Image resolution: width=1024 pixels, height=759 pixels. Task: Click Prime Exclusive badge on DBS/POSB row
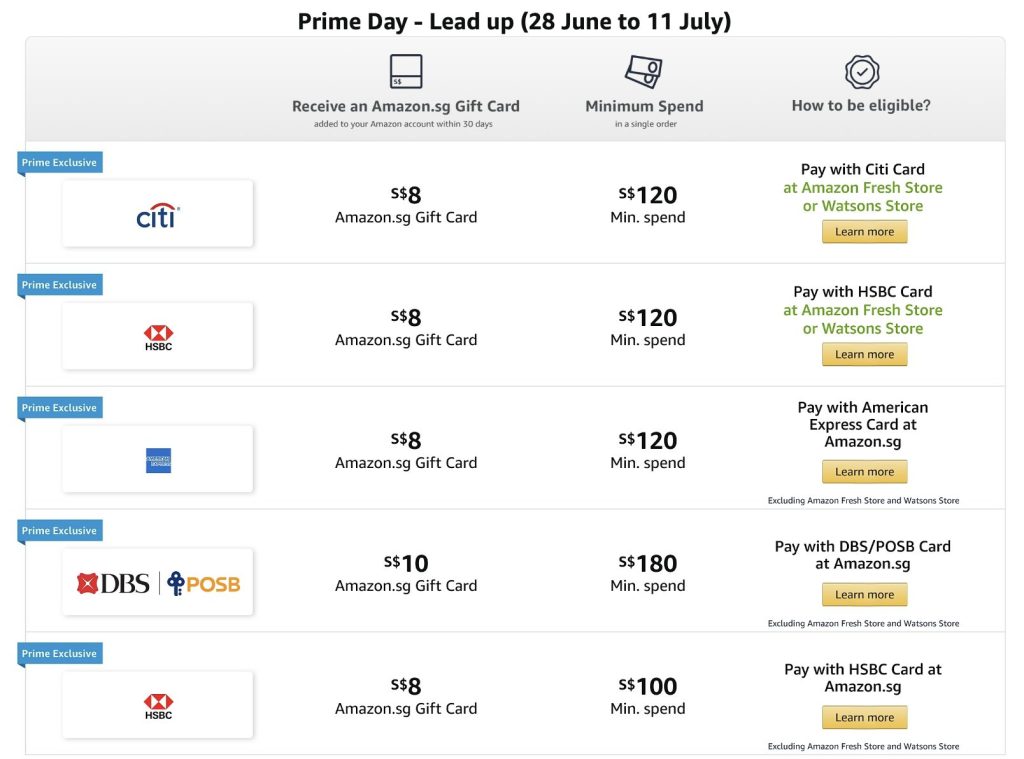[x=60, y=531]
